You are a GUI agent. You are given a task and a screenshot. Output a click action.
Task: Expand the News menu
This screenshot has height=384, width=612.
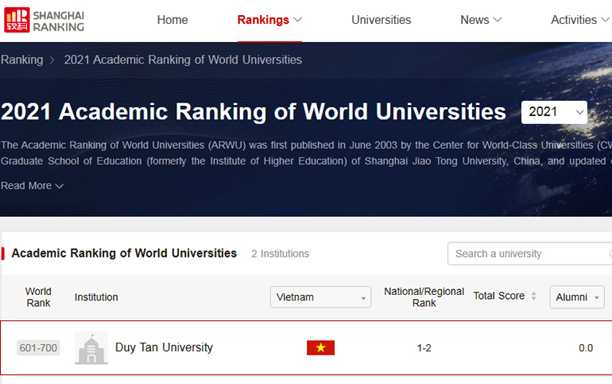coord(481,20)
